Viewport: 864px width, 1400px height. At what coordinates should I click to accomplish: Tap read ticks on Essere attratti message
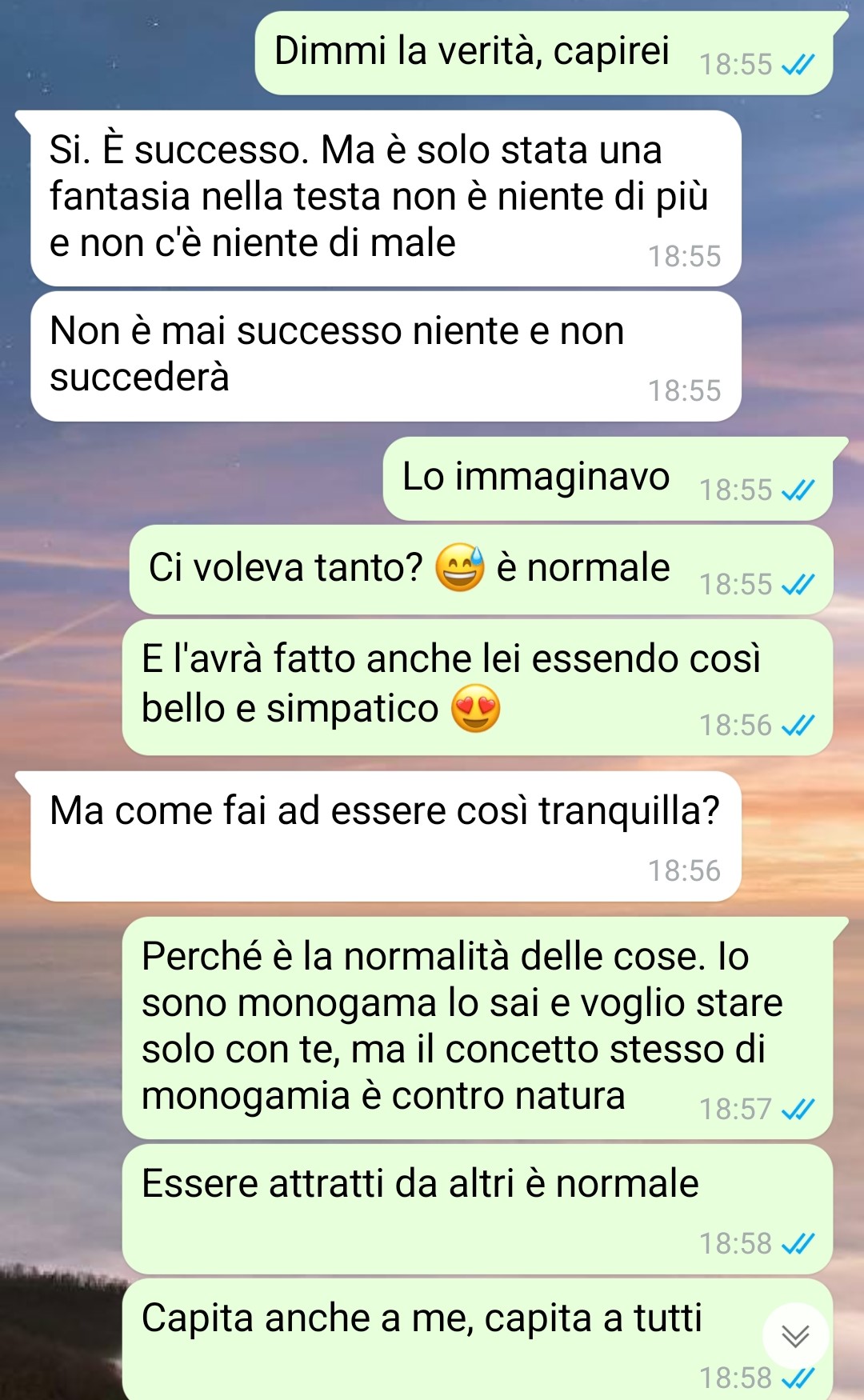point(798,1243)
